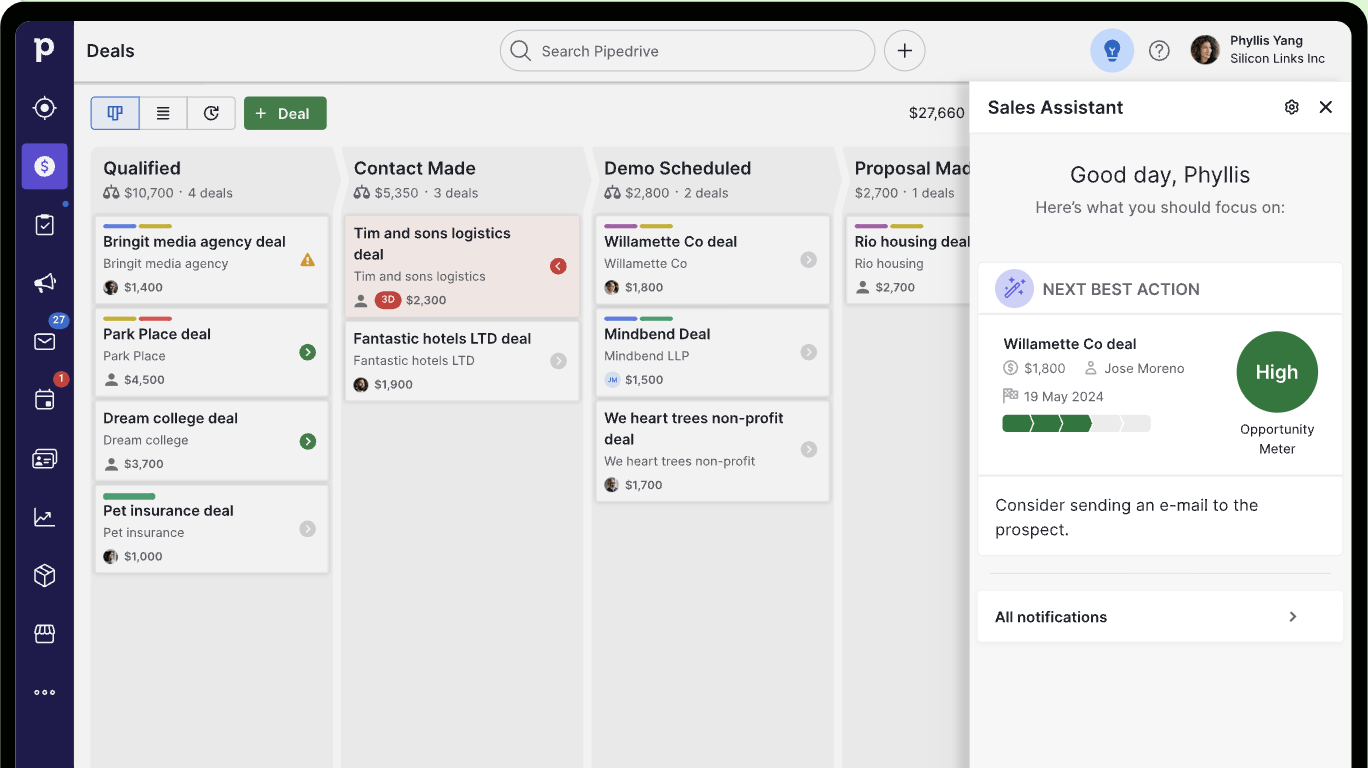Open the Rio housing deal card
The height and width of the screenshot is (768, 1368).
[x=908, y=260]
